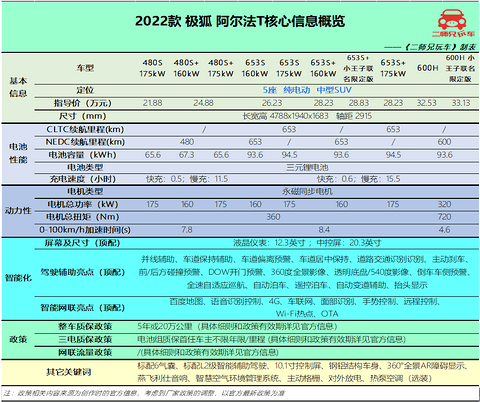Screen dimensions: 480x402
Task: Click the 600H model column header
Action: [427, 68]
